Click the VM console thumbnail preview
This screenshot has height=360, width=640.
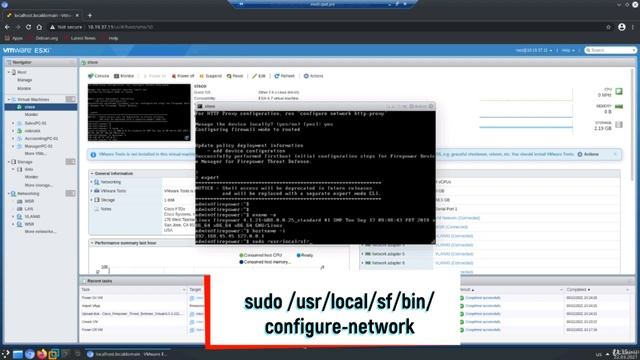pos(139,113)
